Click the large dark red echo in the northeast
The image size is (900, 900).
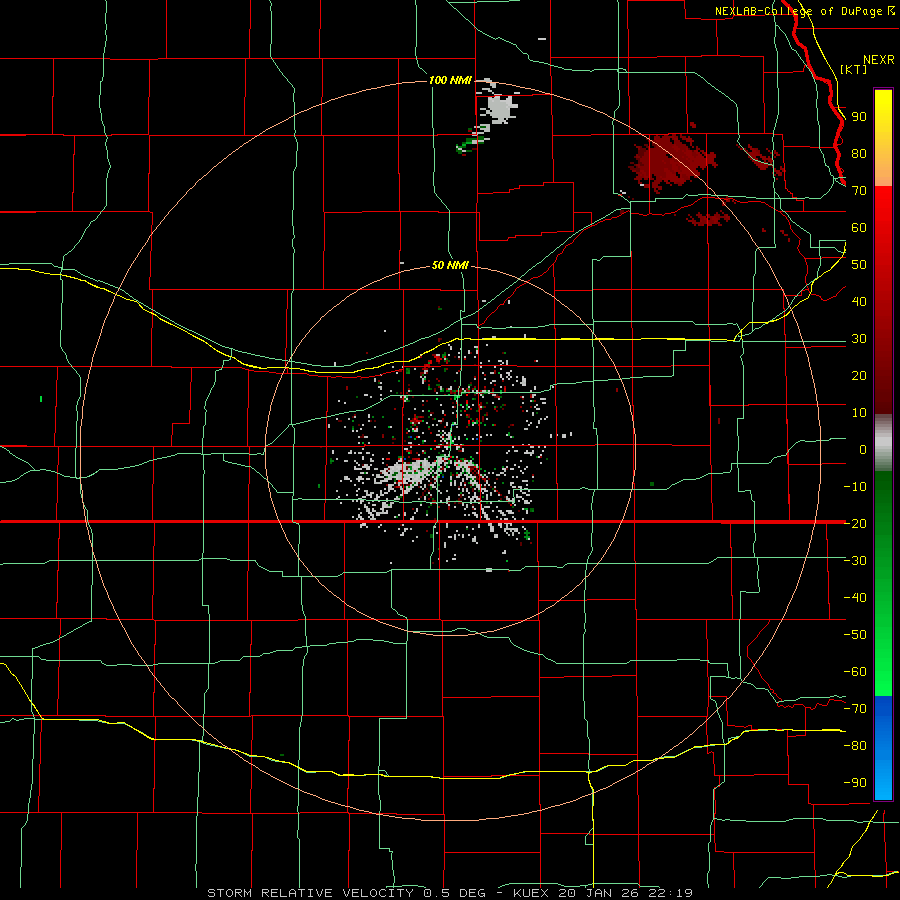(x=673, y=160)
